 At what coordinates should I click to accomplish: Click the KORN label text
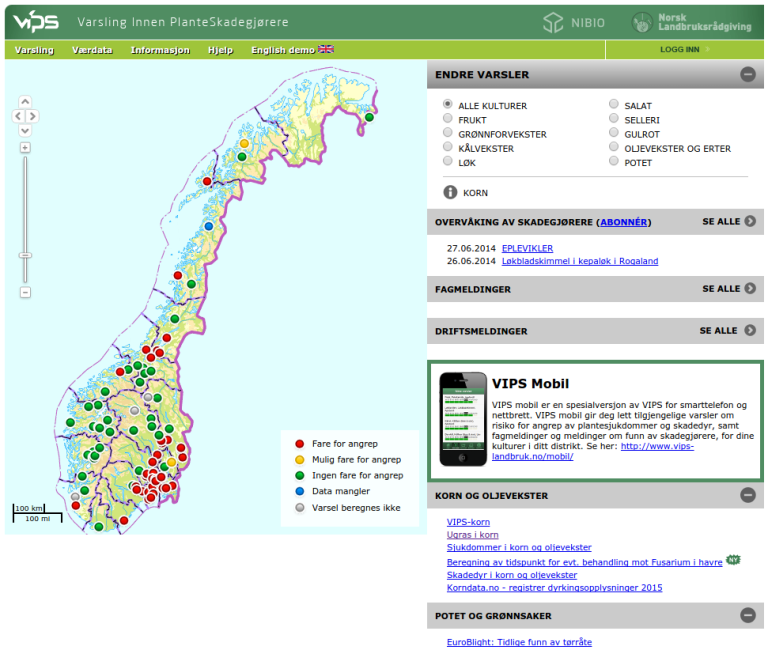[475, 193]
